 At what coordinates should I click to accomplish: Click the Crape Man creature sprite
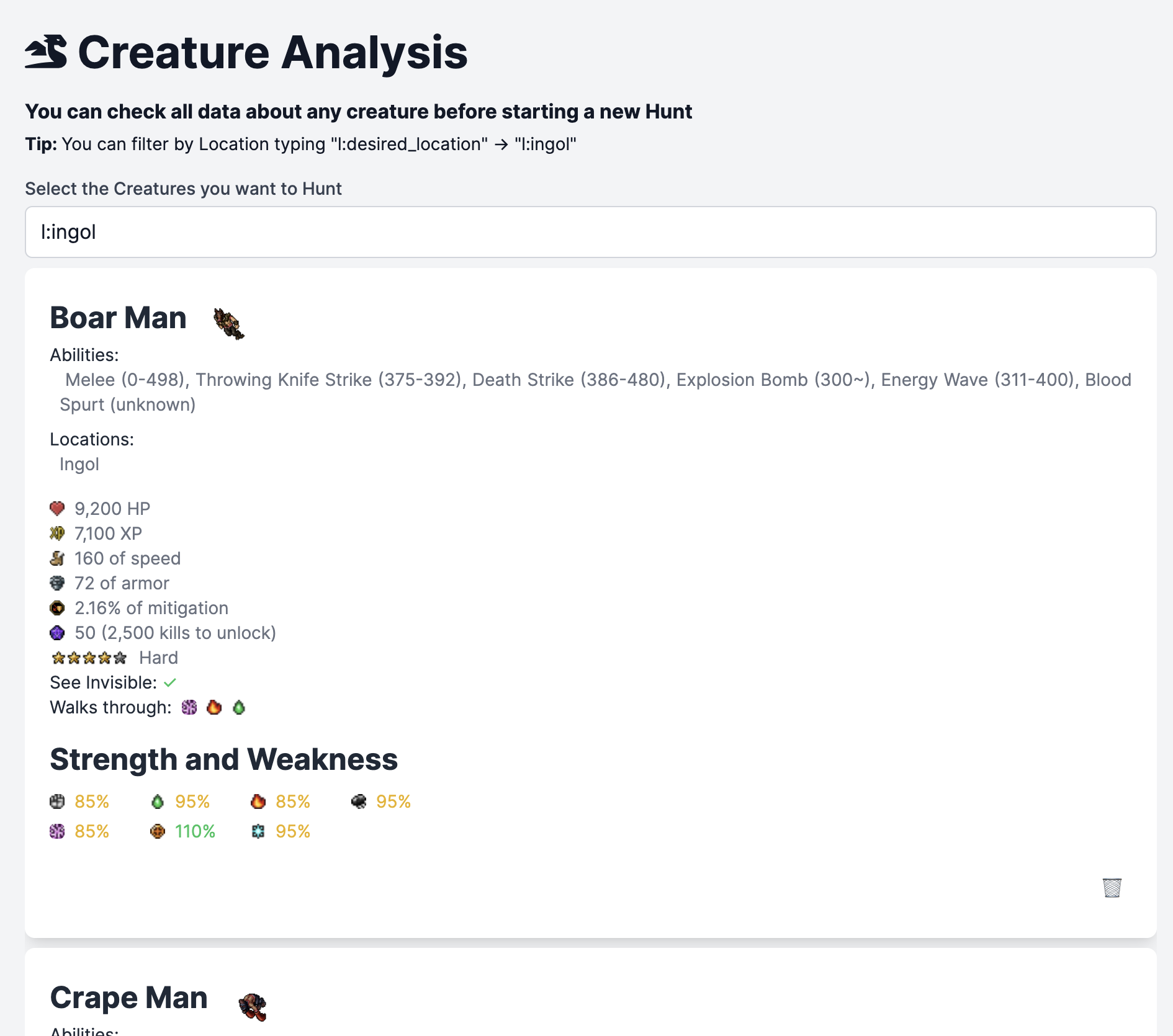253,1006
